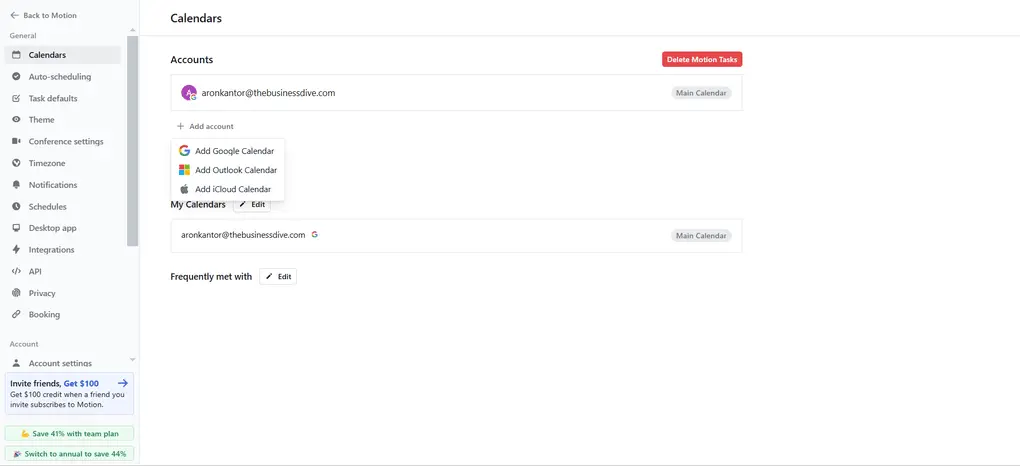
Task: Choose Add Google Calendar
Action: tap(228, 150)
